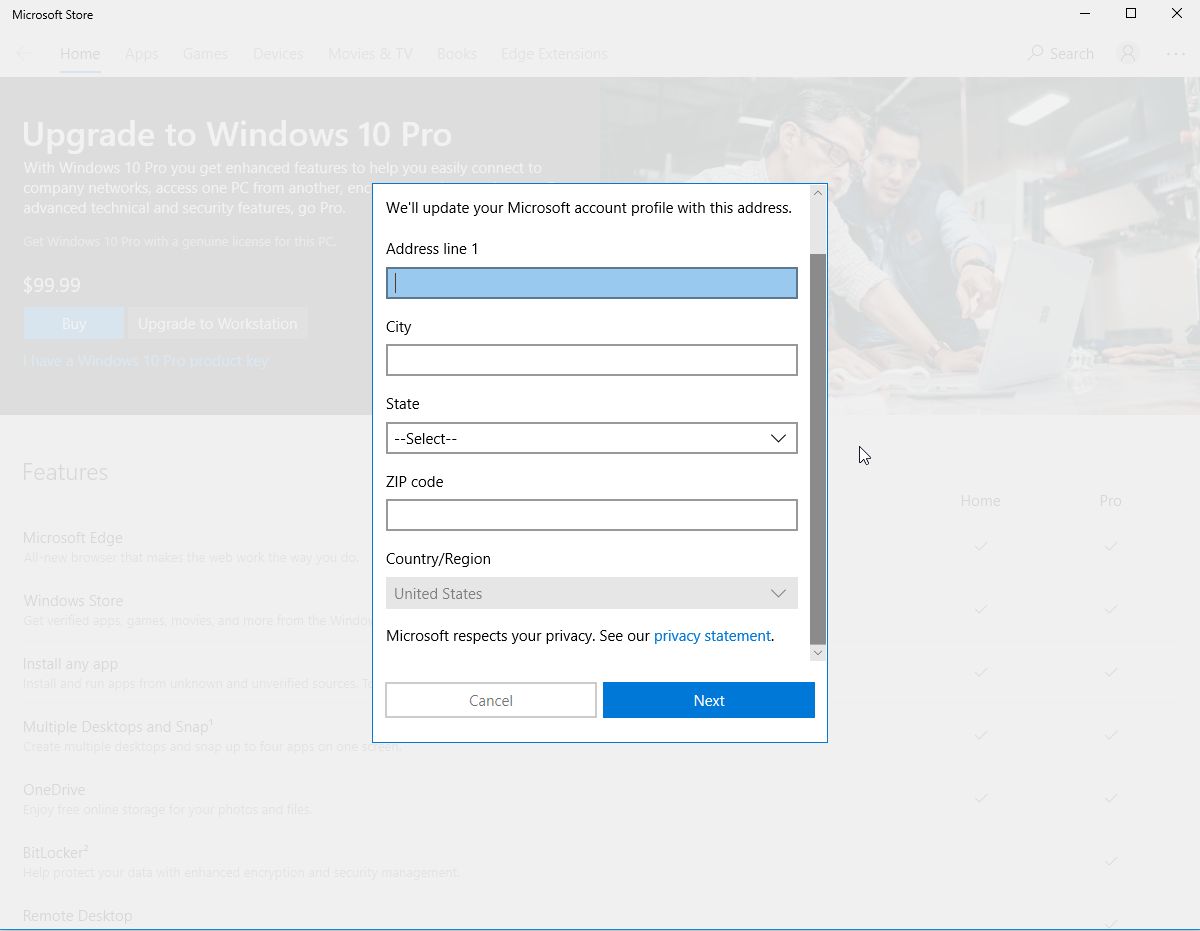This screenshot has height=931, width=1200.
Task: Click the Home checkmark for Install any app
Action: (981, 673)
